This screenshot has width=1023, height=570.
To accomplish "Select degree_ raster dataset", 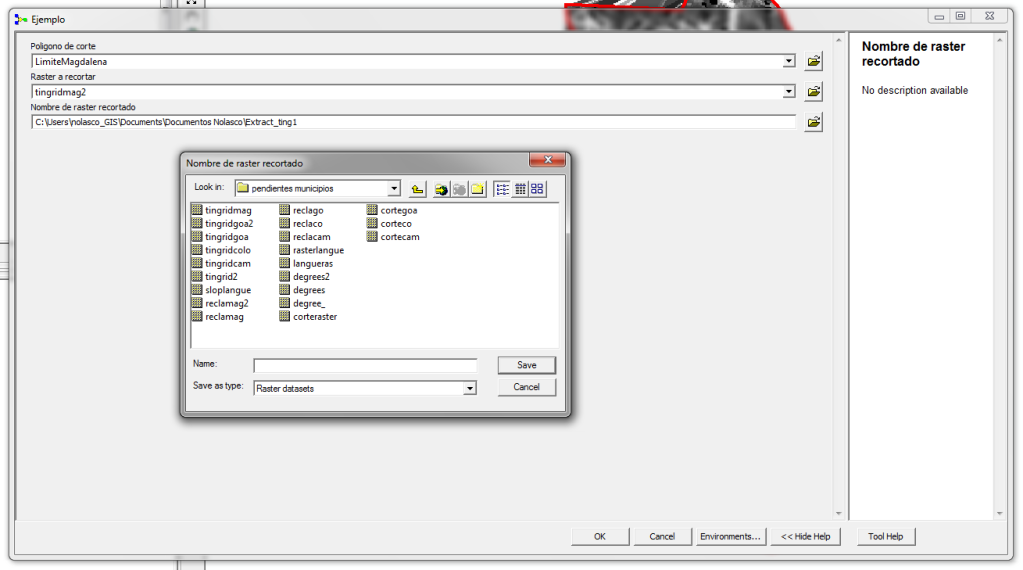I will pos(302,303).
